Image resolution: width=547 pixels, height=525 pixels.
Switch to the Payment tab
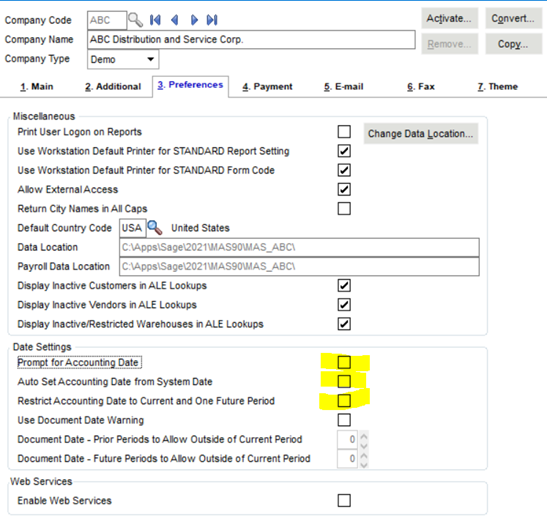coord(267,87)
